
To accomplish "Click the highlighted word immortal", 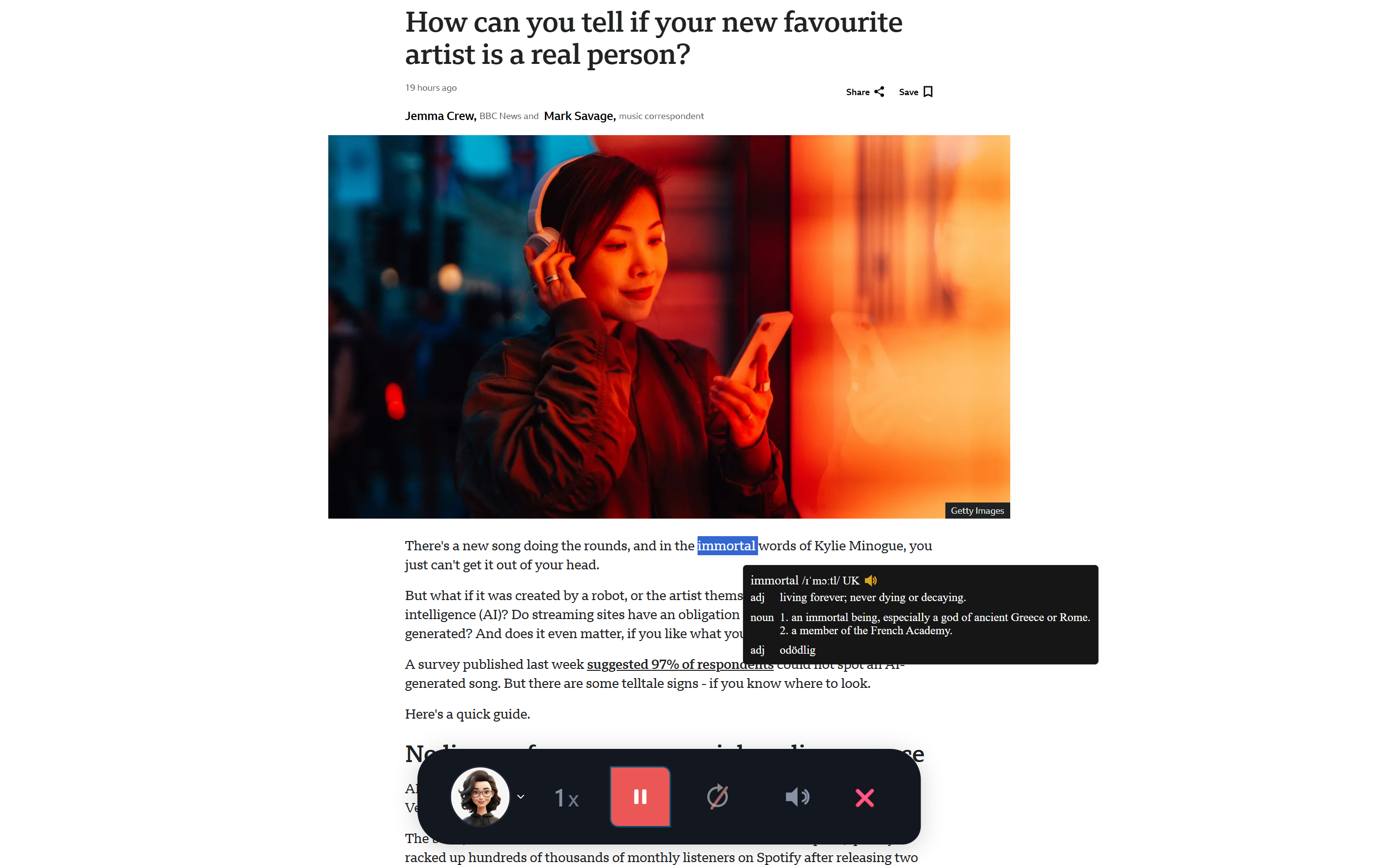I will 727,546.
